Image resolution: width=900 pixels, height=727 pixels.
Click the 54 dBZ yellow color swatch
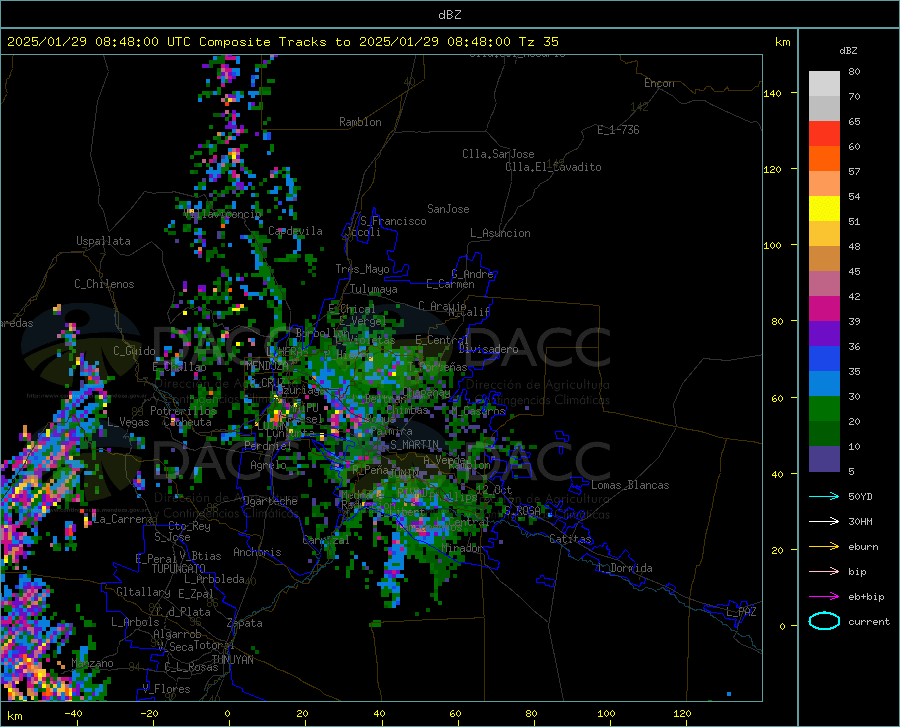(x=824, y=209)
